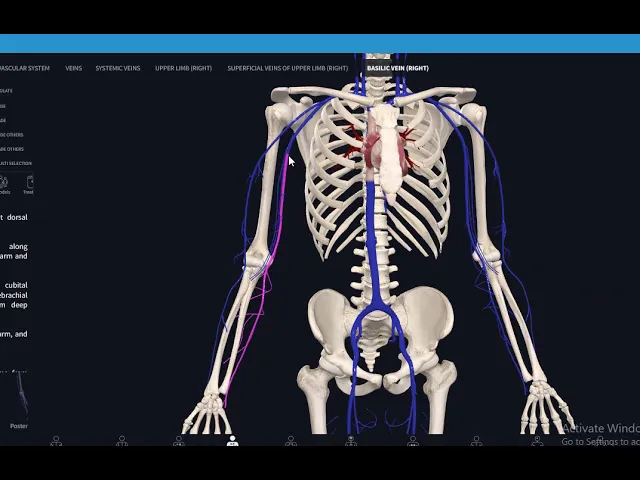Open the Models icon
This screenshot has height=480, width=640.
coord(4,184)
